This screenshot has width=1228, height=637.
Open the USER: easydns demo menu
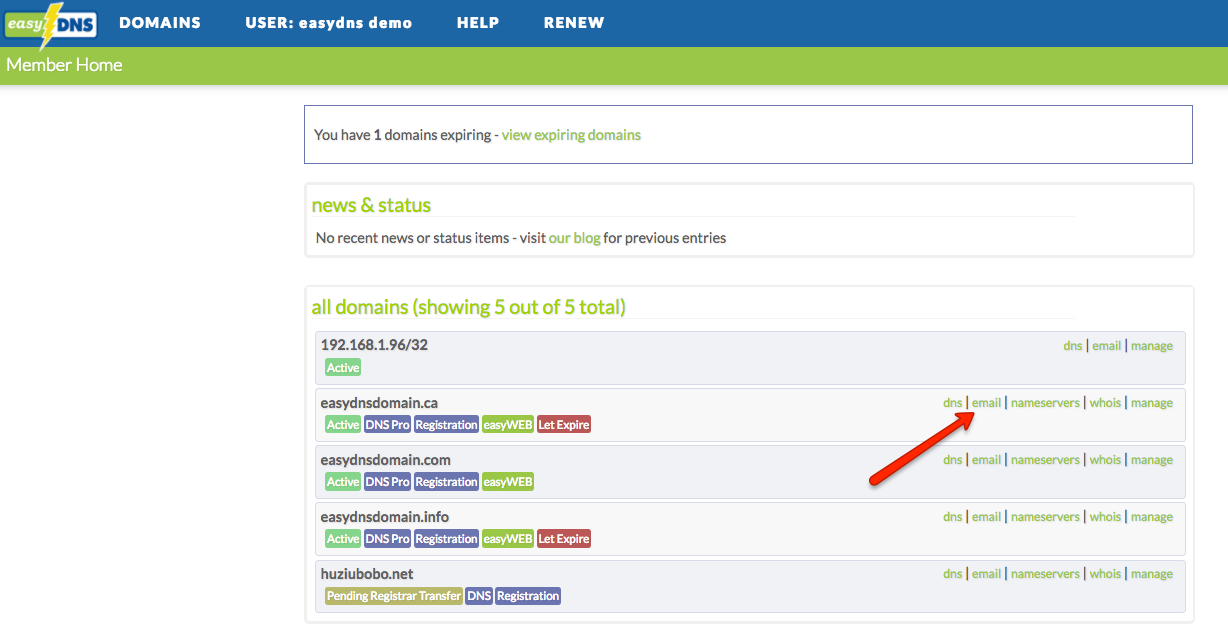click(329, 23)
